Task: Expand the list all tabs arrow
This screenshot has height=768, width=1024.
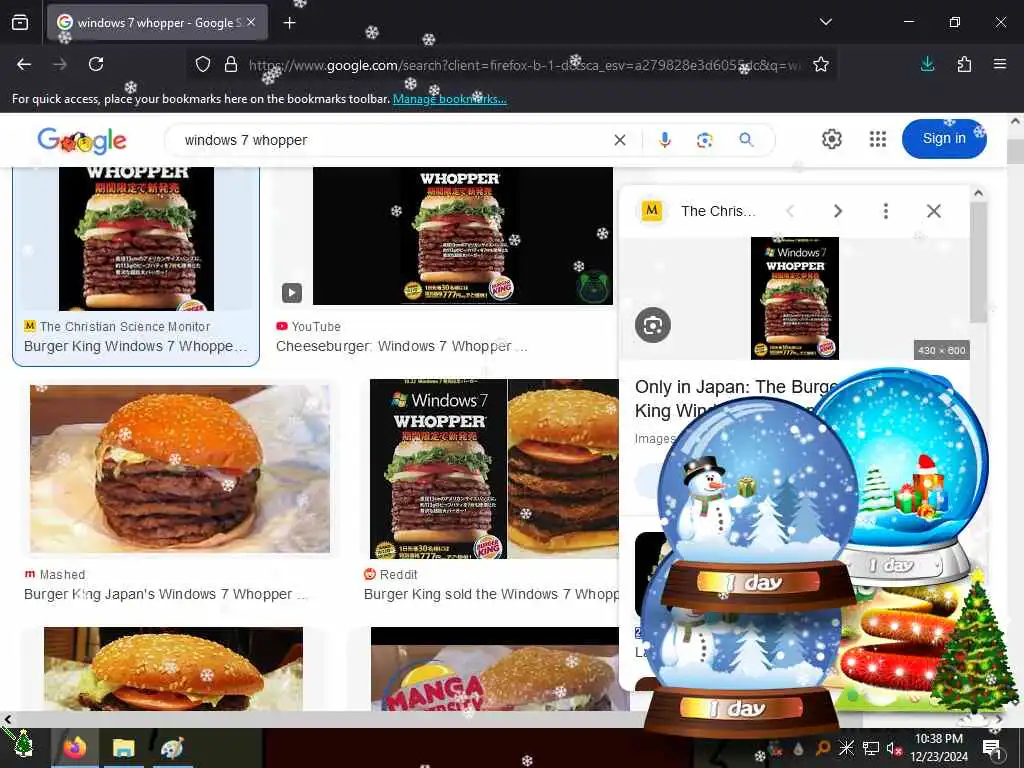Action: point(825,22)
